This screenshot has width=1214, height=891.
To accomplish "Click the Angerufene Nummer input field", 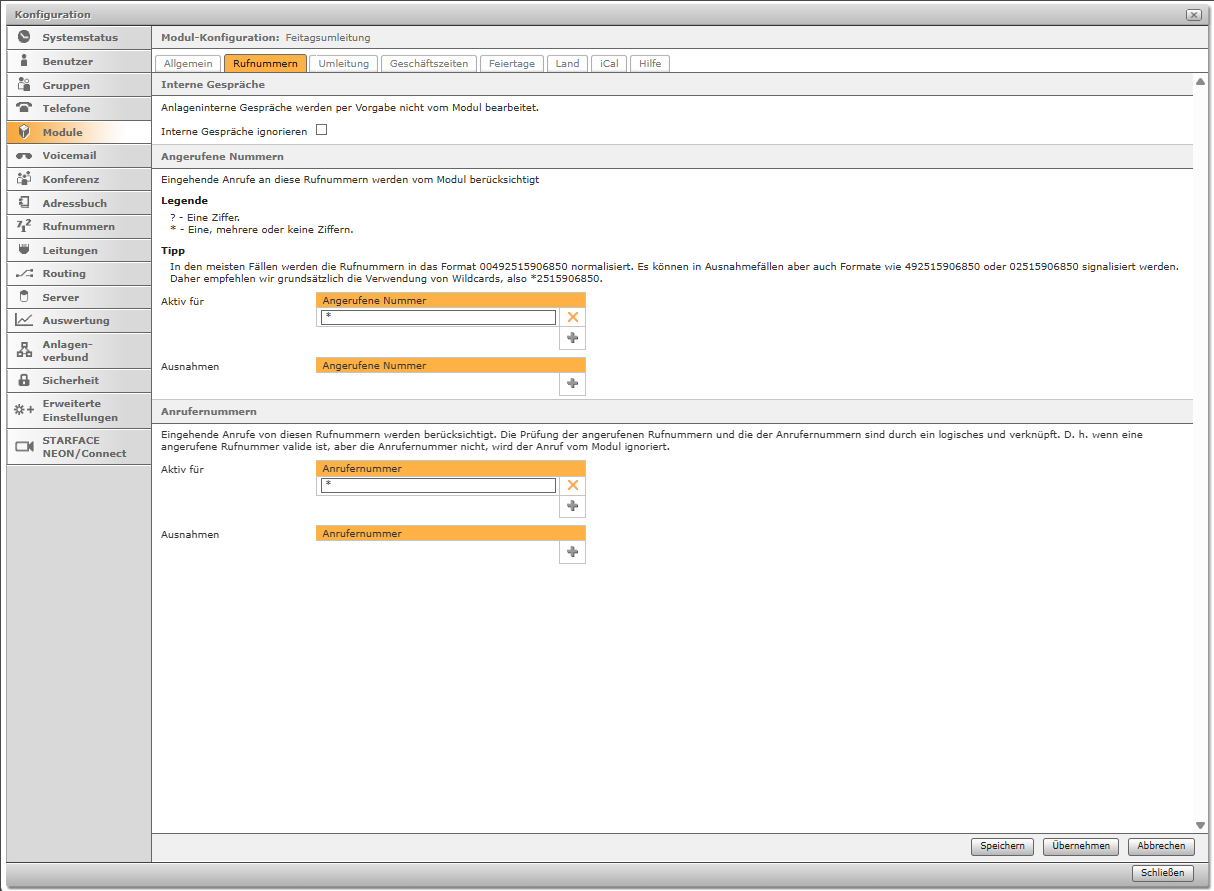I will pos(438,317).
